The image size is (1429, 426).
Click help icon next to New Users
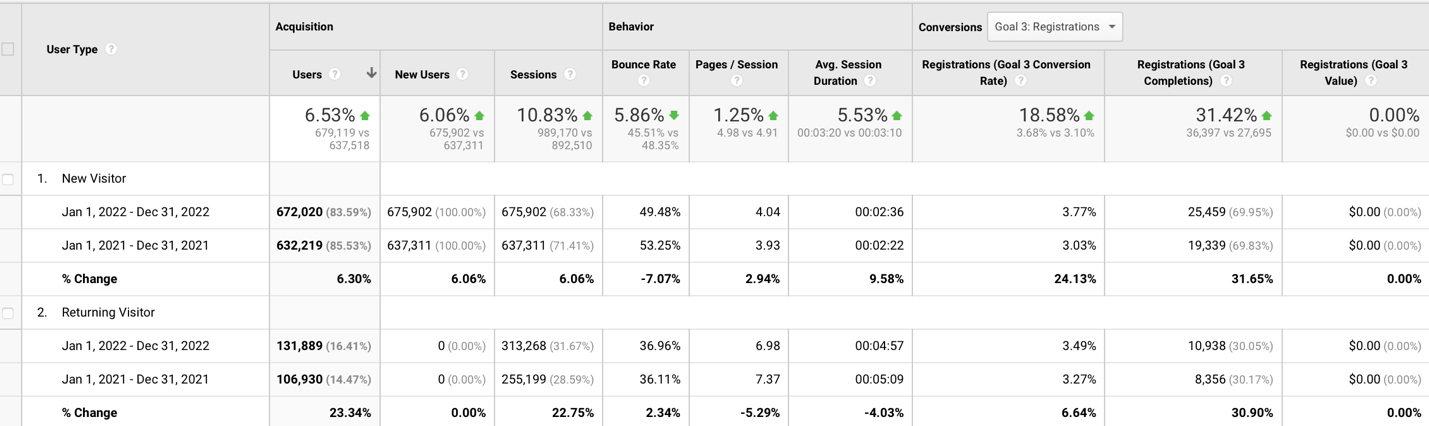(x=462, y=74)
